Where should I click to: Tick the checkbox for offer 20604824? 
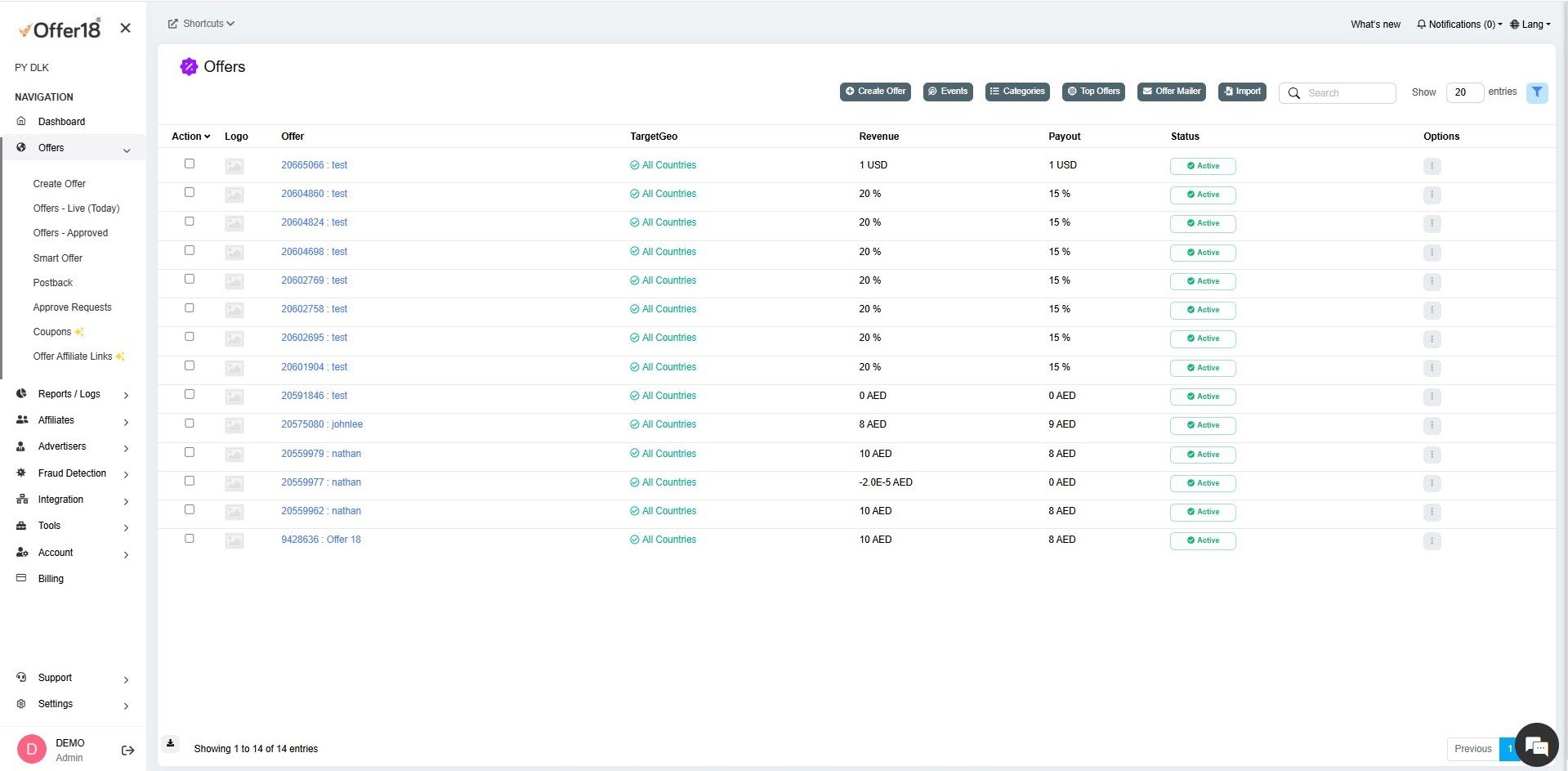click(190, 221)
